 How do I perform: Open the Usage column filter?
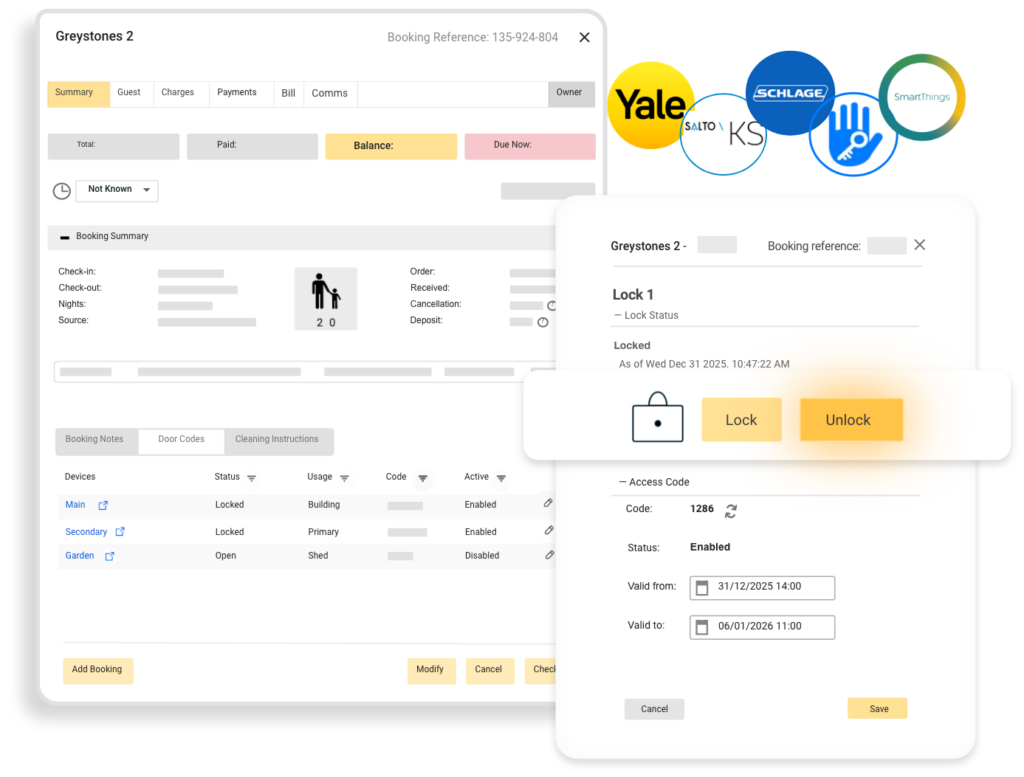[344, 478]
